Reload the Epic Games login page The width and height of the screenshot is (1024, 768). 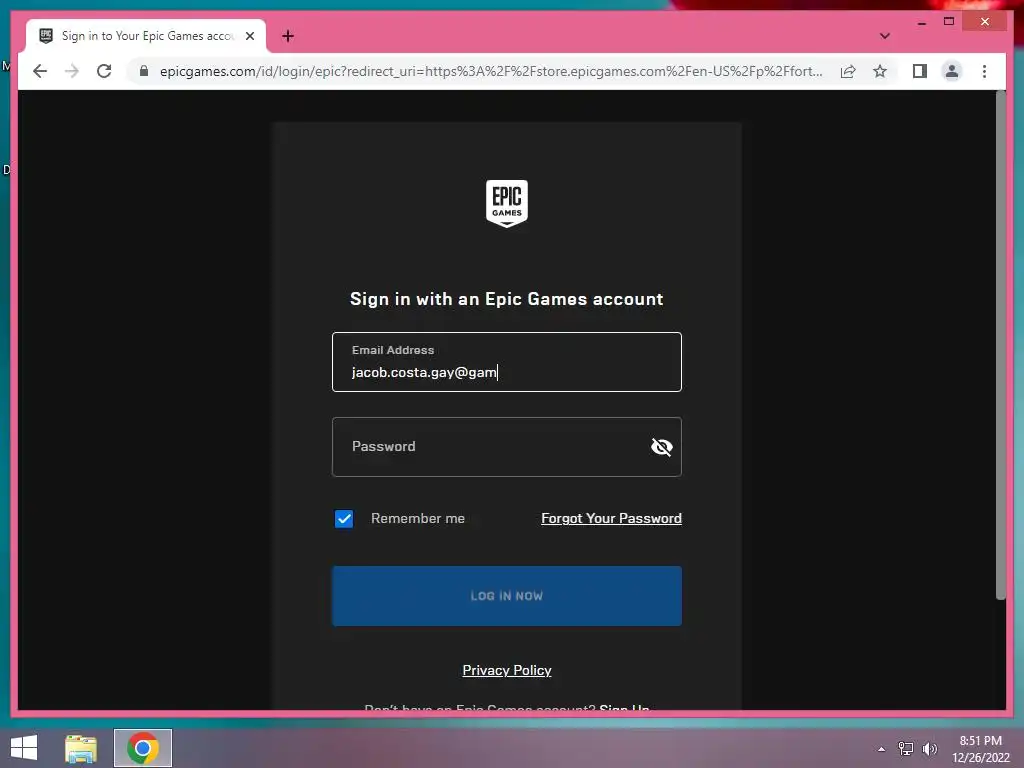(104, 71)
